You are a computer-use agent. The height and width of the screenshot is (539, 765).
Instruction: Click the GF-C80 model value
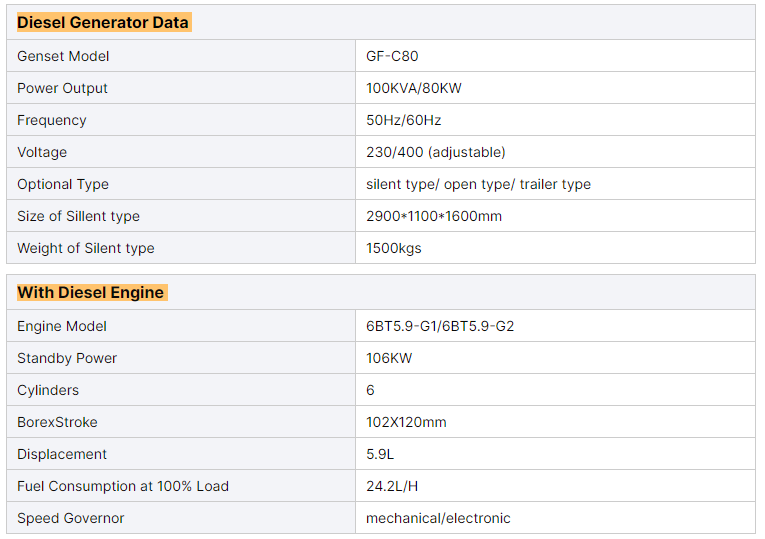point(392,56)
